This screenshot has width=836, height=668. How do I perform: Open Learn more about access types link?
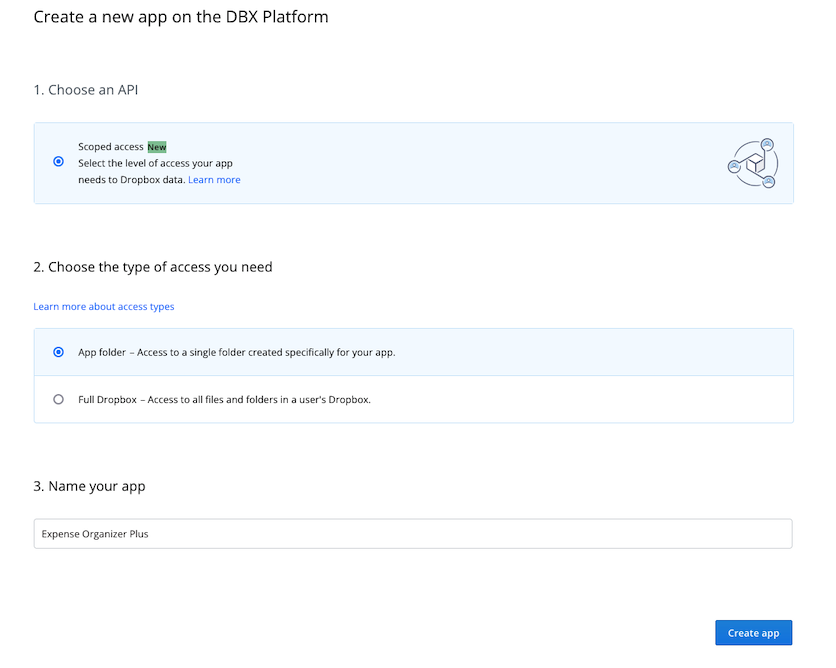(104, 306)
